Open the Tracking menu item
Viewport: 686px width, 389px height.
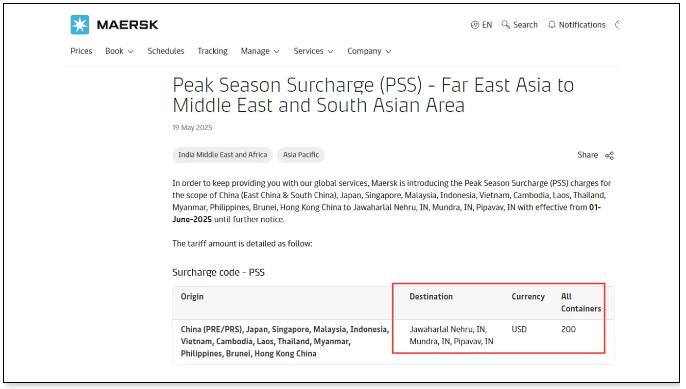(213, 51)
